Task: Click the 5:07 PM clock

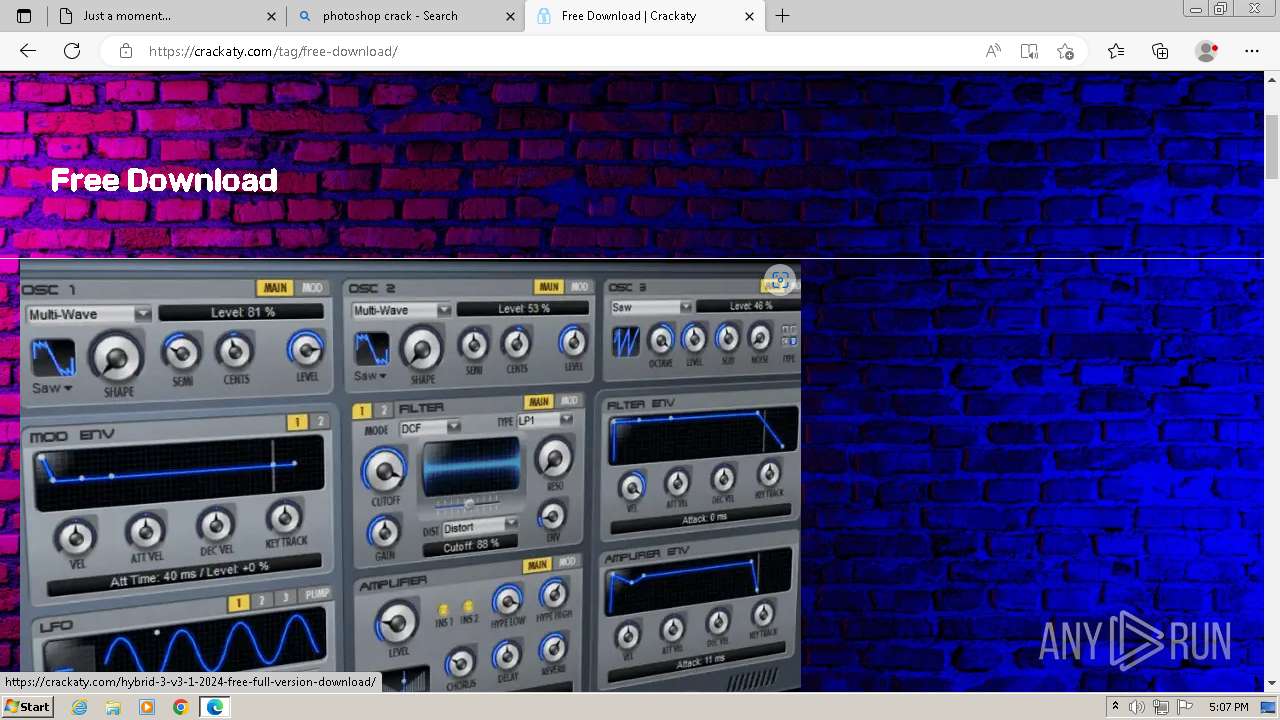Action: coord(1228,707)
